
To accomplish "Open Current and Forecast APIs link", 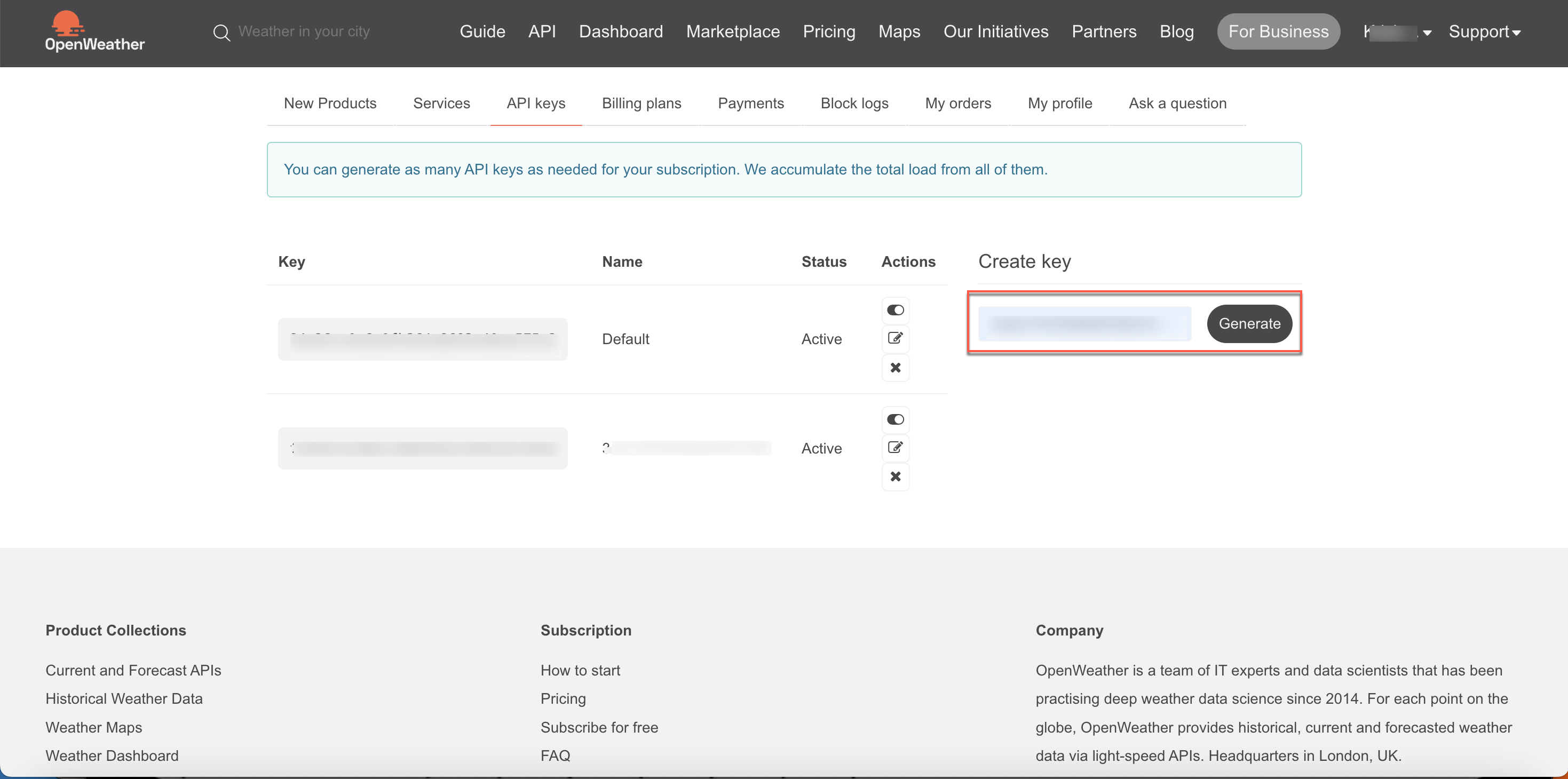I will [x=133, y=670].
